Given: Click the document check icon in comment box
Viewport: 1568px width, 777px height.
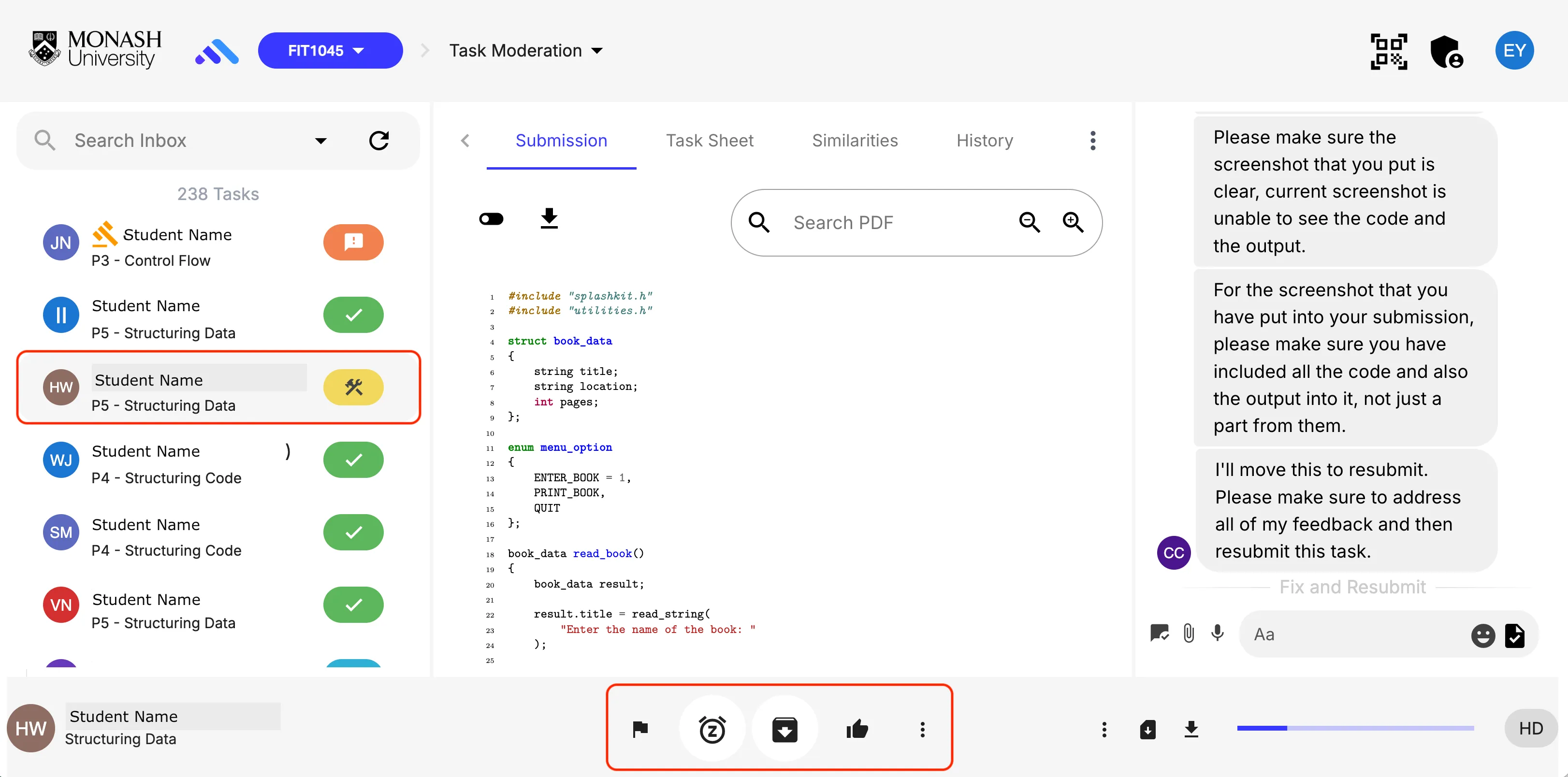Looking at the screenshot, I should coord(1514,636).
